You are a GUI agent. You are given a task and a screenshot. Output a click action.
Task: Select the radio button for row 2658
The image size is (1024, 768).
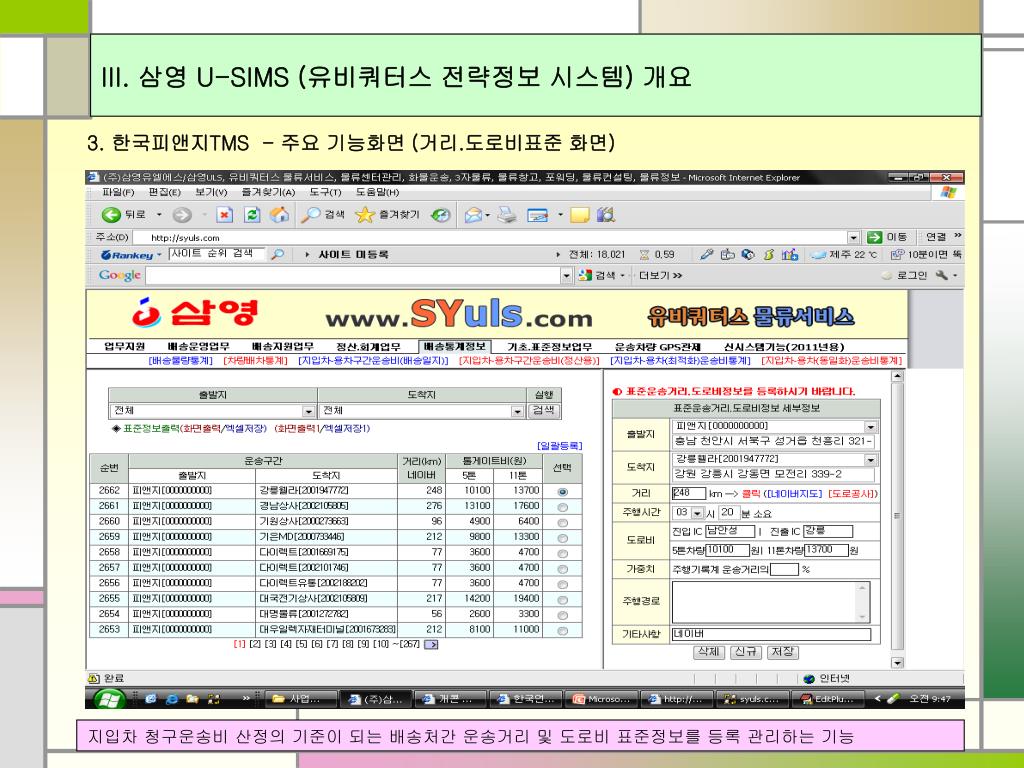[x=562, y=553]
